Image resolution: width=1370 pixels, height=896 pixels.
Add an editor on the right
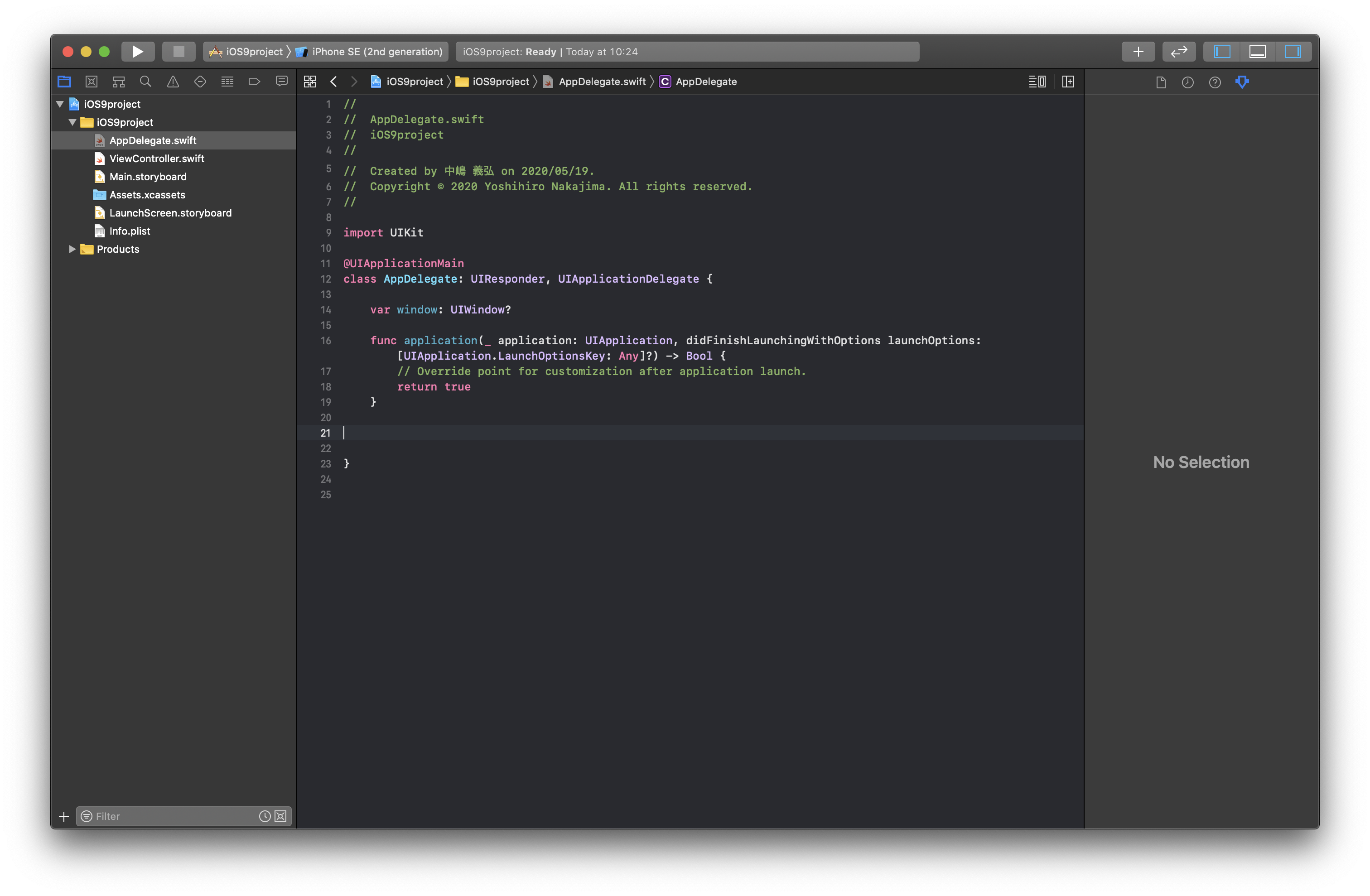[x=1068, y=82]
